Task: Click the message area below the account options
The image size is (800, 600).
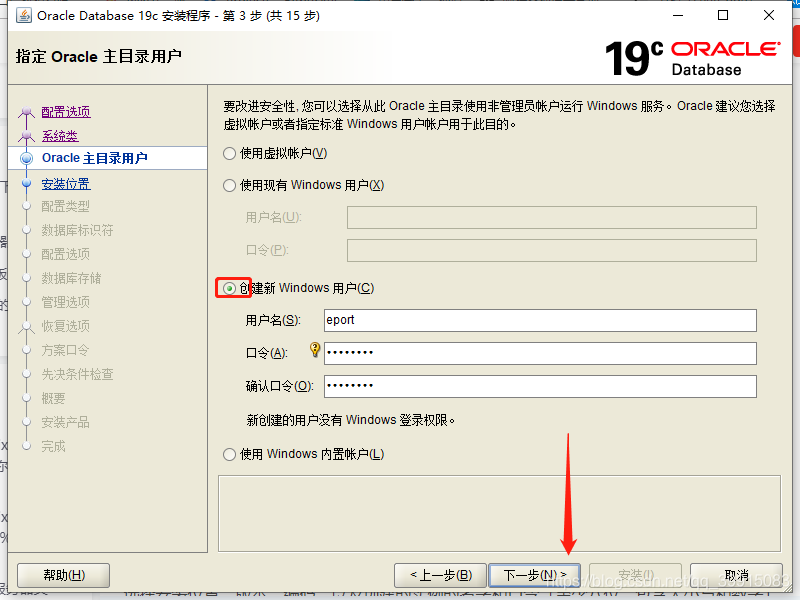Action: (x=499, y=514)
